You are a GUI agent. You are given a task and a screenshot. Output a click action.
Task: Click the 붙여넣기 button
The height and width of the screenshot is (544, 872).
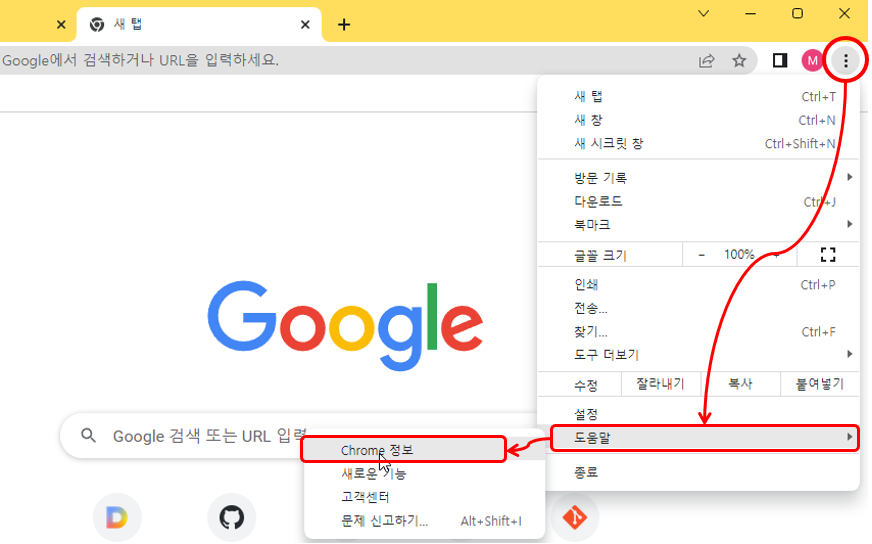coord(820,384)
